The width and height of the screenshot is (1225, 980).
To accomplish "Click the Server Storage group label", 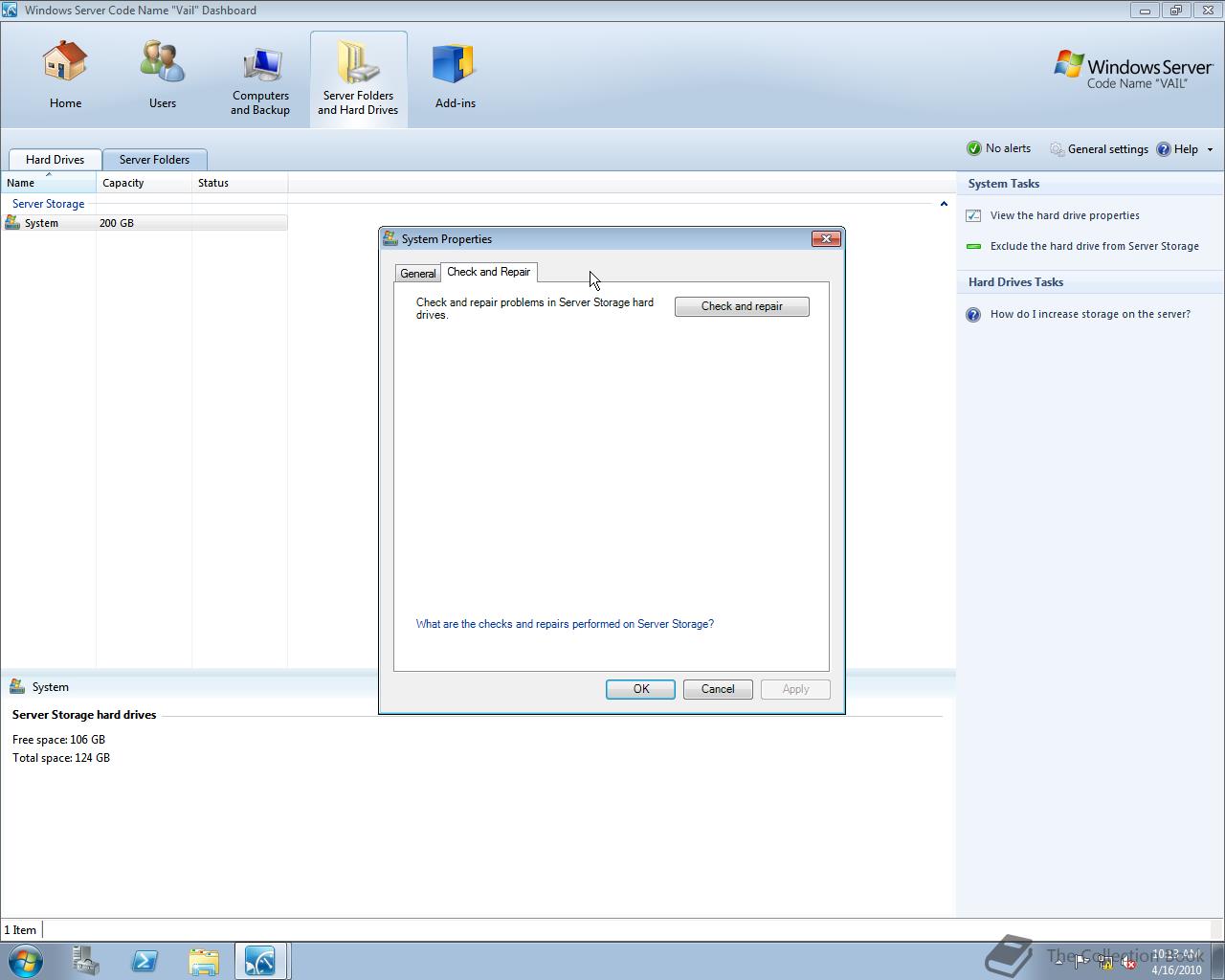I will point(48,204).
